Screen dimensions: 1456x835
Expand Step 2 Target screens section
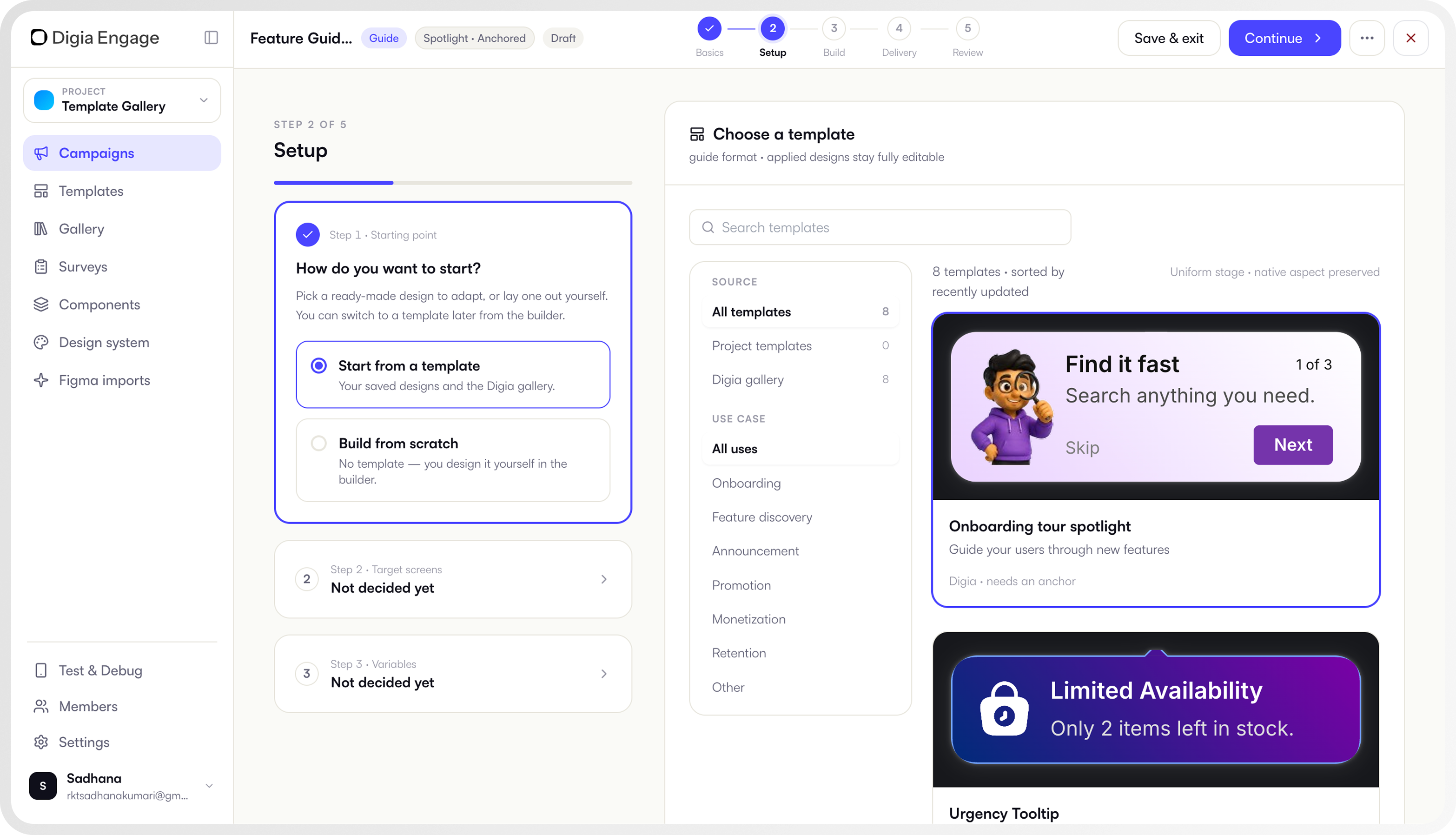click(x=453, y=579)
